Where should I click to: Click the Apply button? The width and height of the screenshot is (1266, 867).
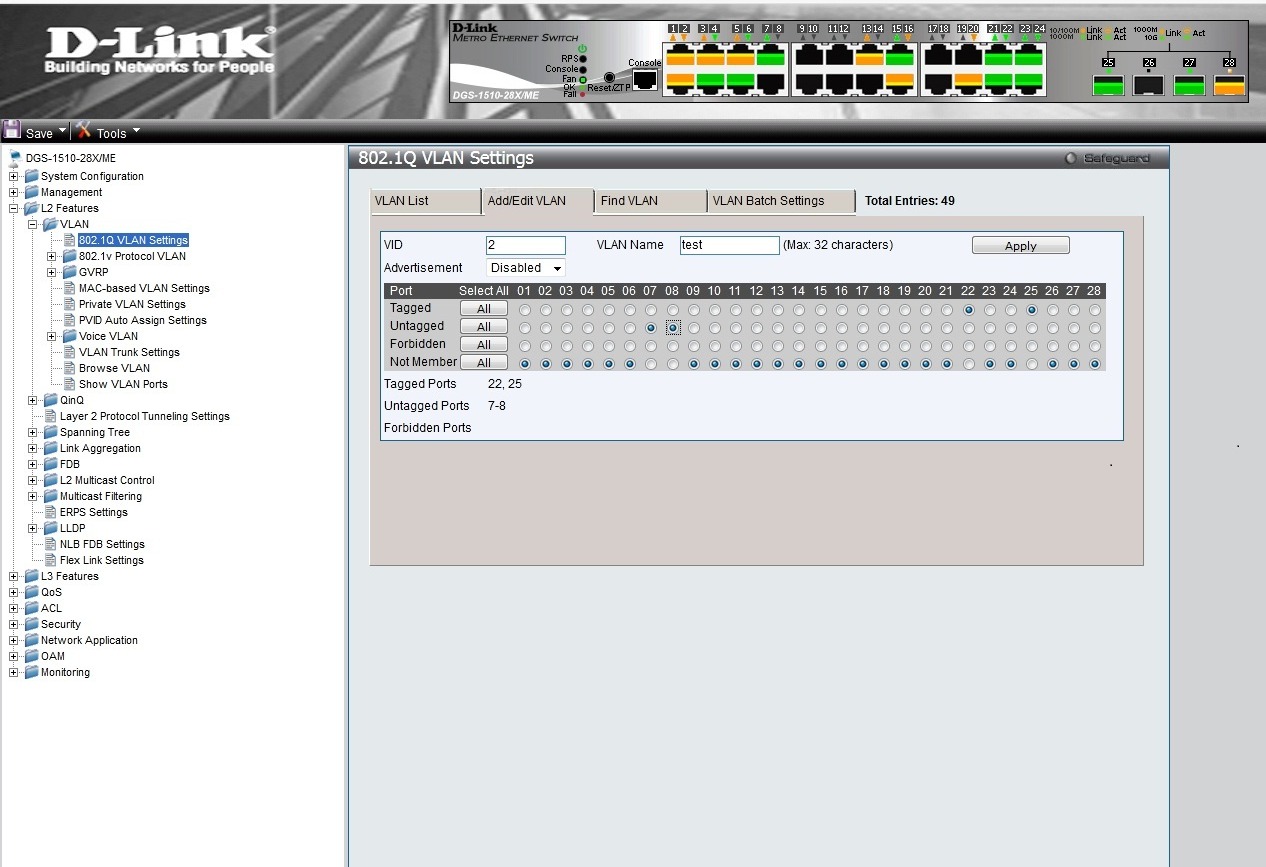[1019, 245]
